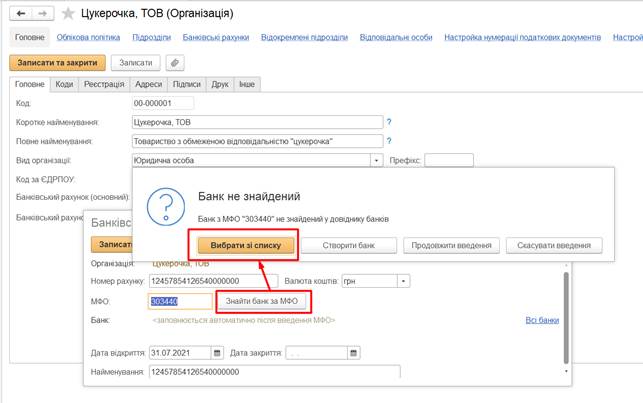This screenshot has height=403, width=643.
Task: Open calendar picker for opening date
Action: pyautogui.click(x=214, y=354)
